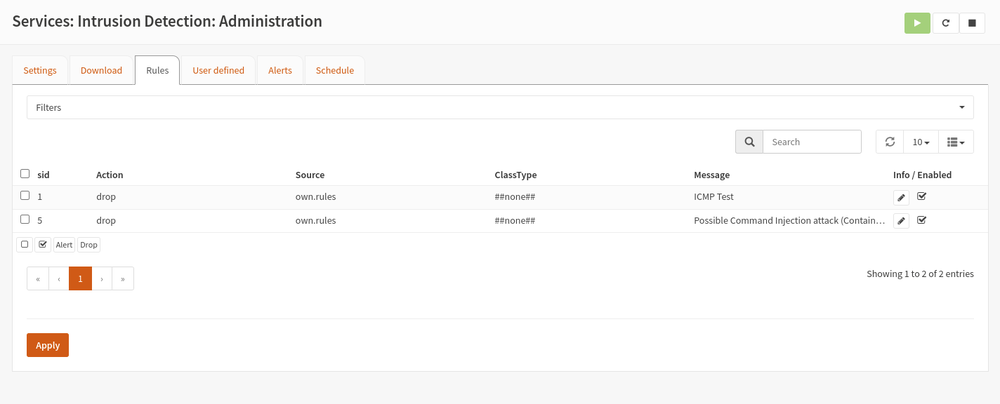Disable the enabled checkbox for ICMP Test
1000x404 pixels.
(922, 196)
